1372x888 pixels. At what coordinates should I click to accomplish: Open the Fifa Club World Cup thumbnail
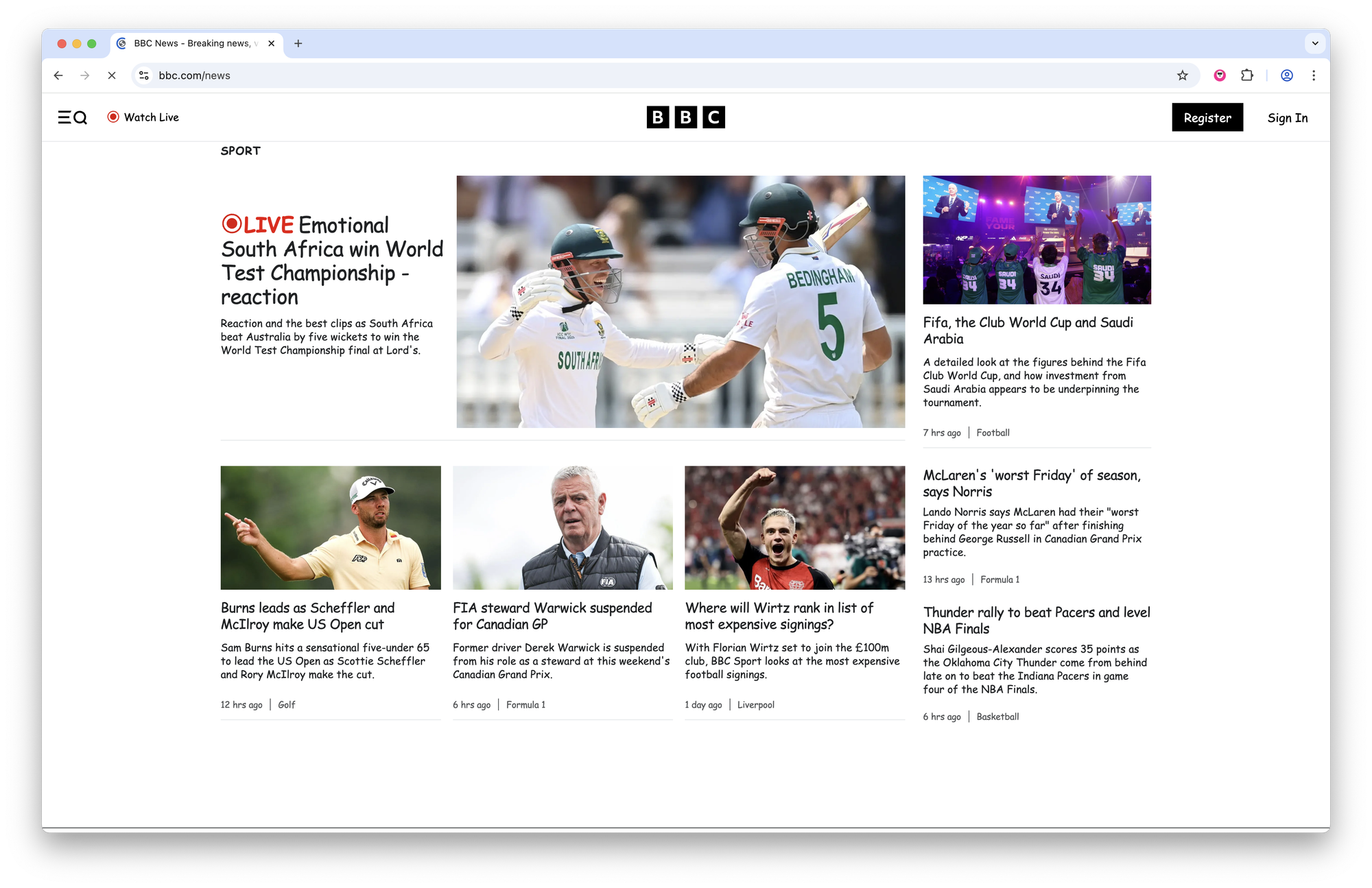(1037, 239)
